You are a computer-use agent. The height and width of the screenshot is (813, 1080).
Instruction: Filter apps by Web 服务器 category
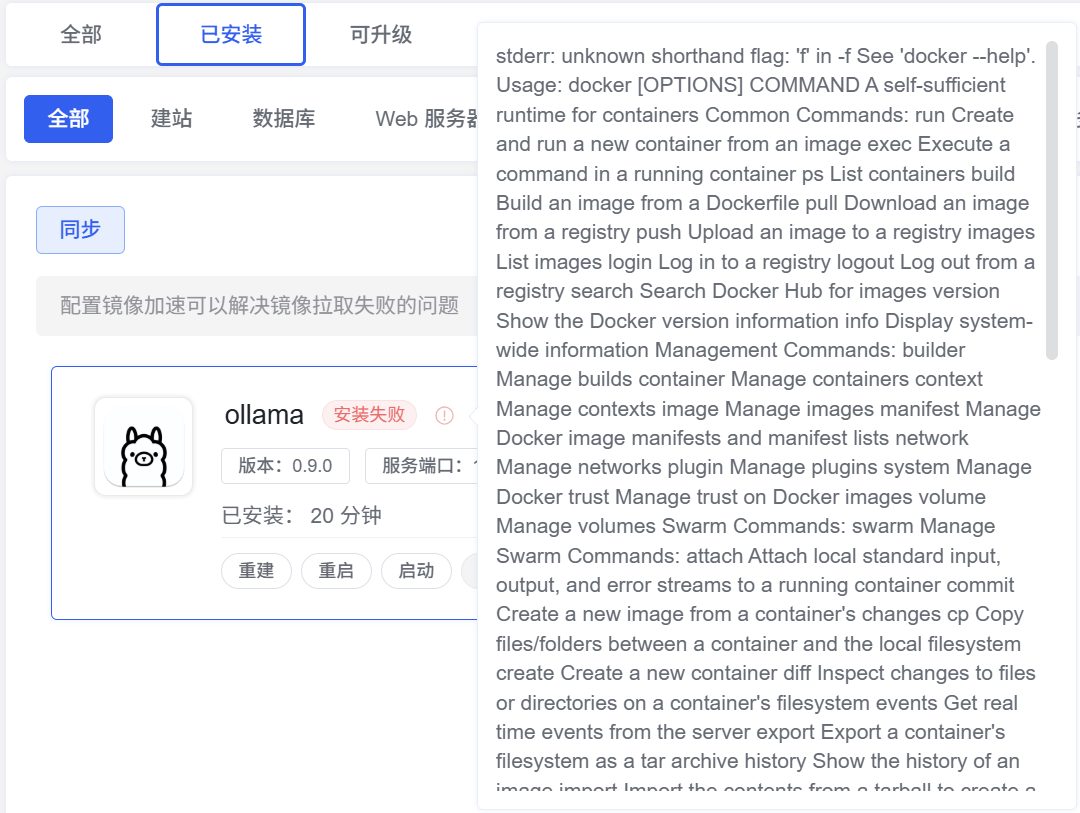point(426,119)
